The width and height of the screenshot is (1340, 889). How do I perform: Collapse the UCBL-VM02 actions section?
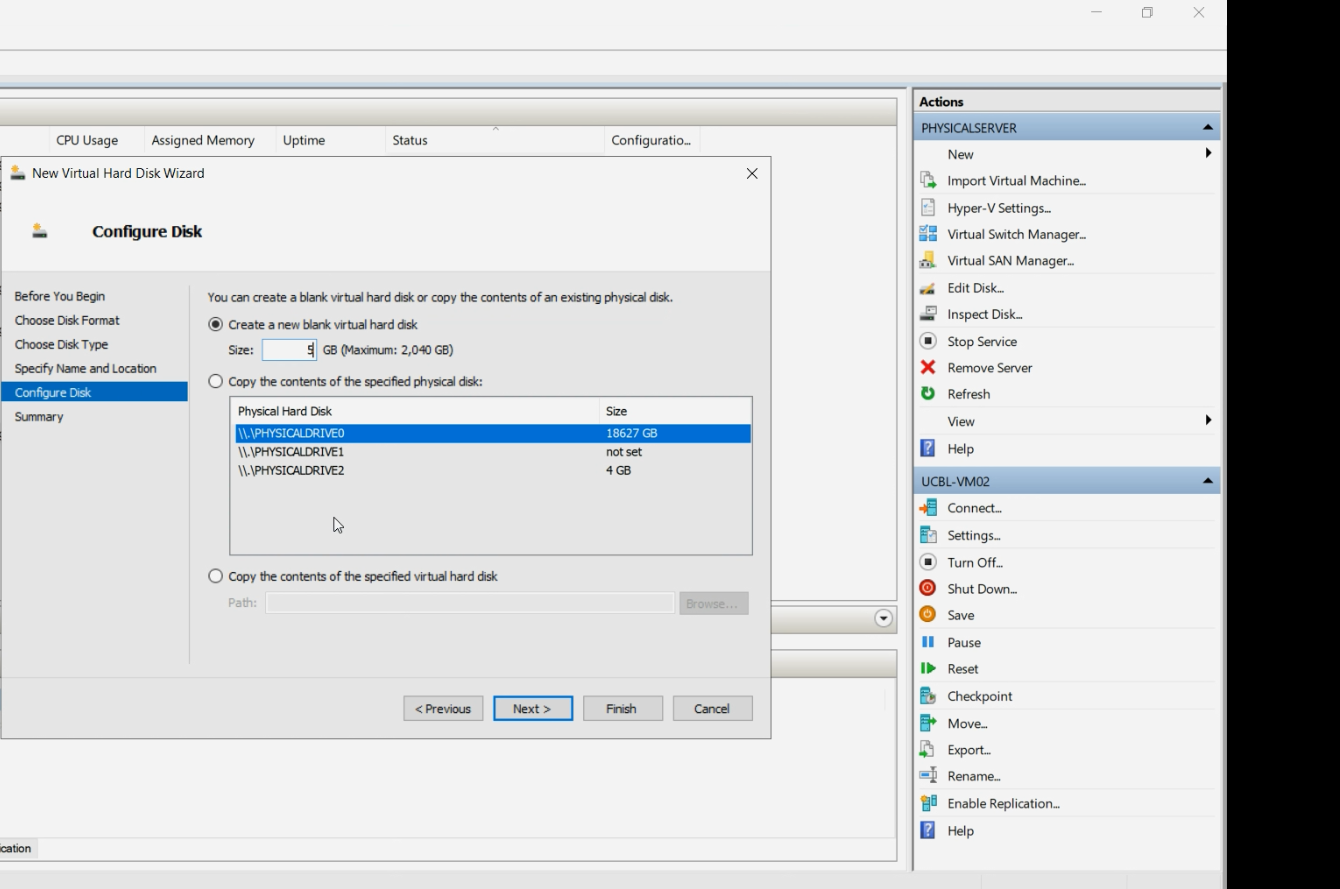(1207, 481)
